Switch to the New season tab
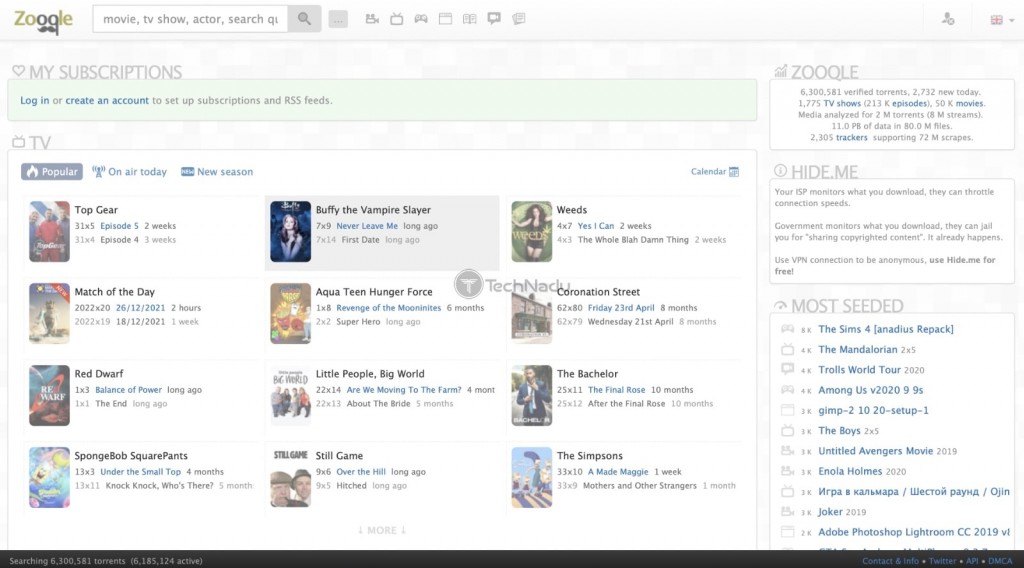Viewport: 1024px width, 568px height. pyautogui.click(x=217, y=172)
